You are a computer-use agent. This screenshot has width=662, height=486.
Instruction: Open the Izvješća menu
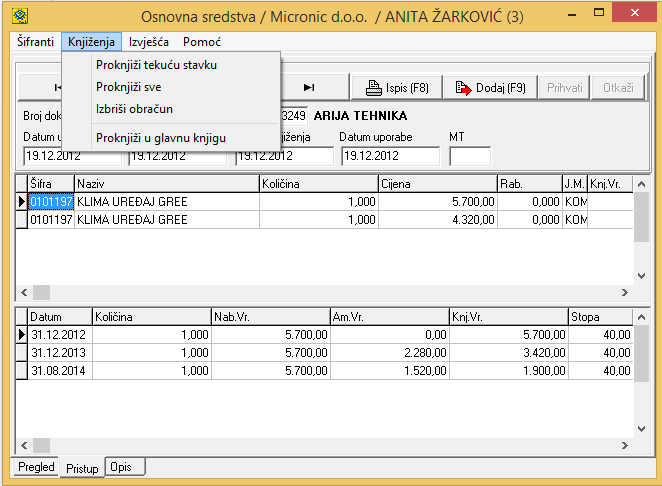pos(149,42)
